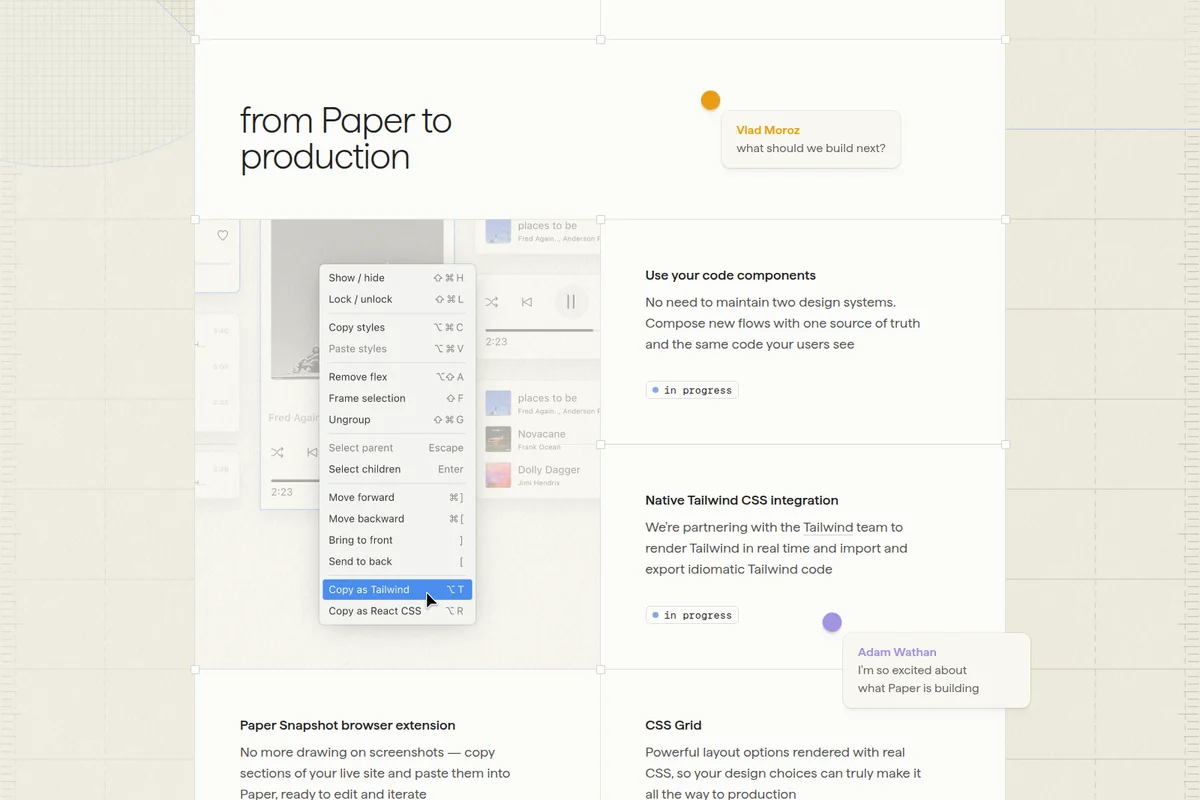The height and width of the screenshot is (800, 1200).
Task: Select the Novacane album thumbnail
Action: pyautogui.click(x=497, y=437)
